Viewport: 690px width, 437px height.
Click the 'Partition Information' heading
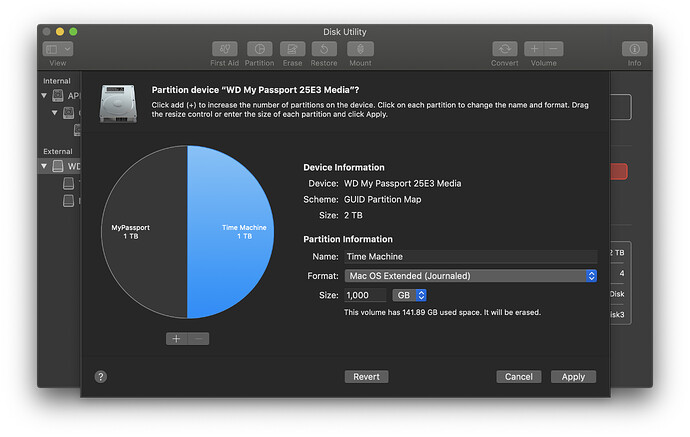point(348,239)
